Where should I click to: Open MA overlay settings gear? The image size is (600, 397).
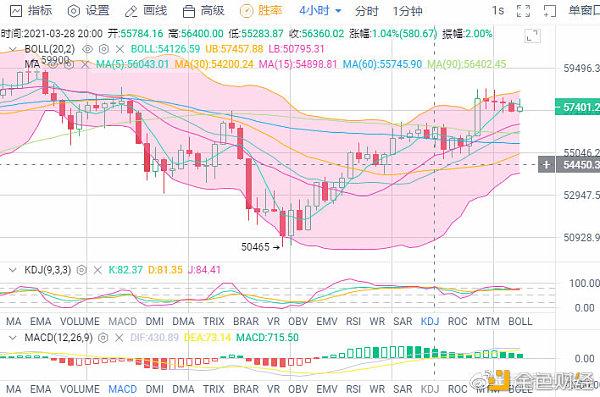[68, 64]
